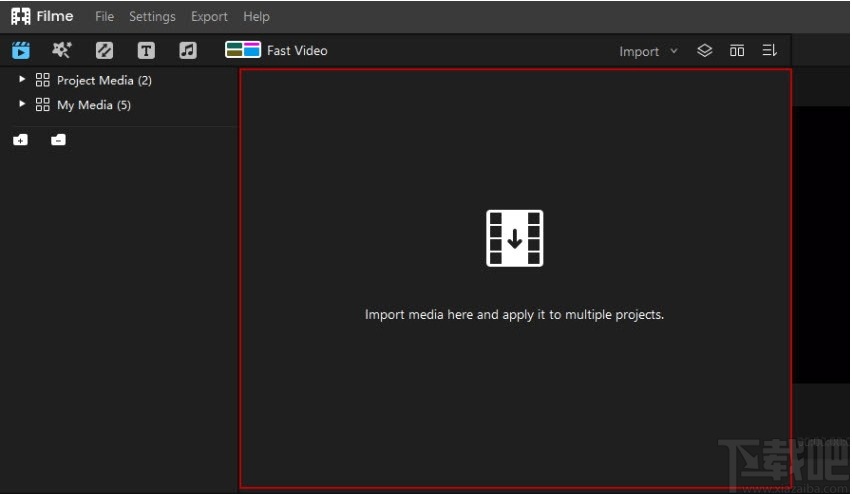Open the Import dropdown arrow

click(x=674, y=51)
